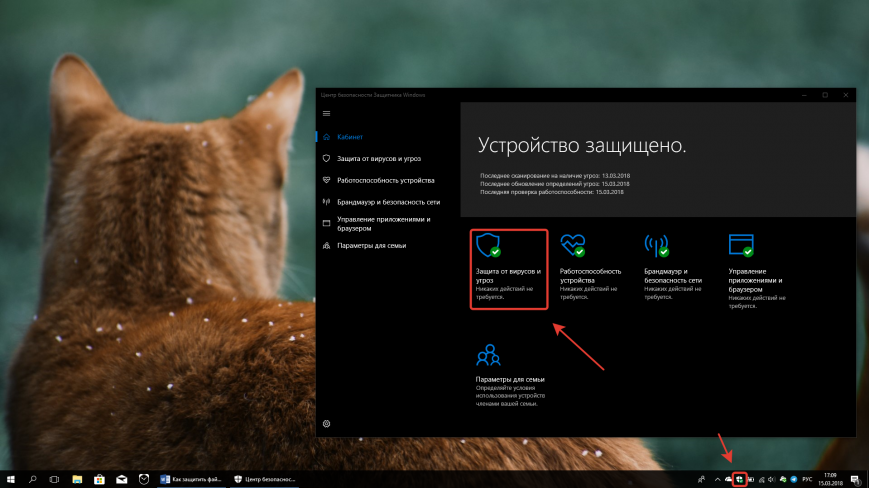The image size is (869, 488).
Task: Open the family options people tile icon
Action: click(x=488, y=355)
